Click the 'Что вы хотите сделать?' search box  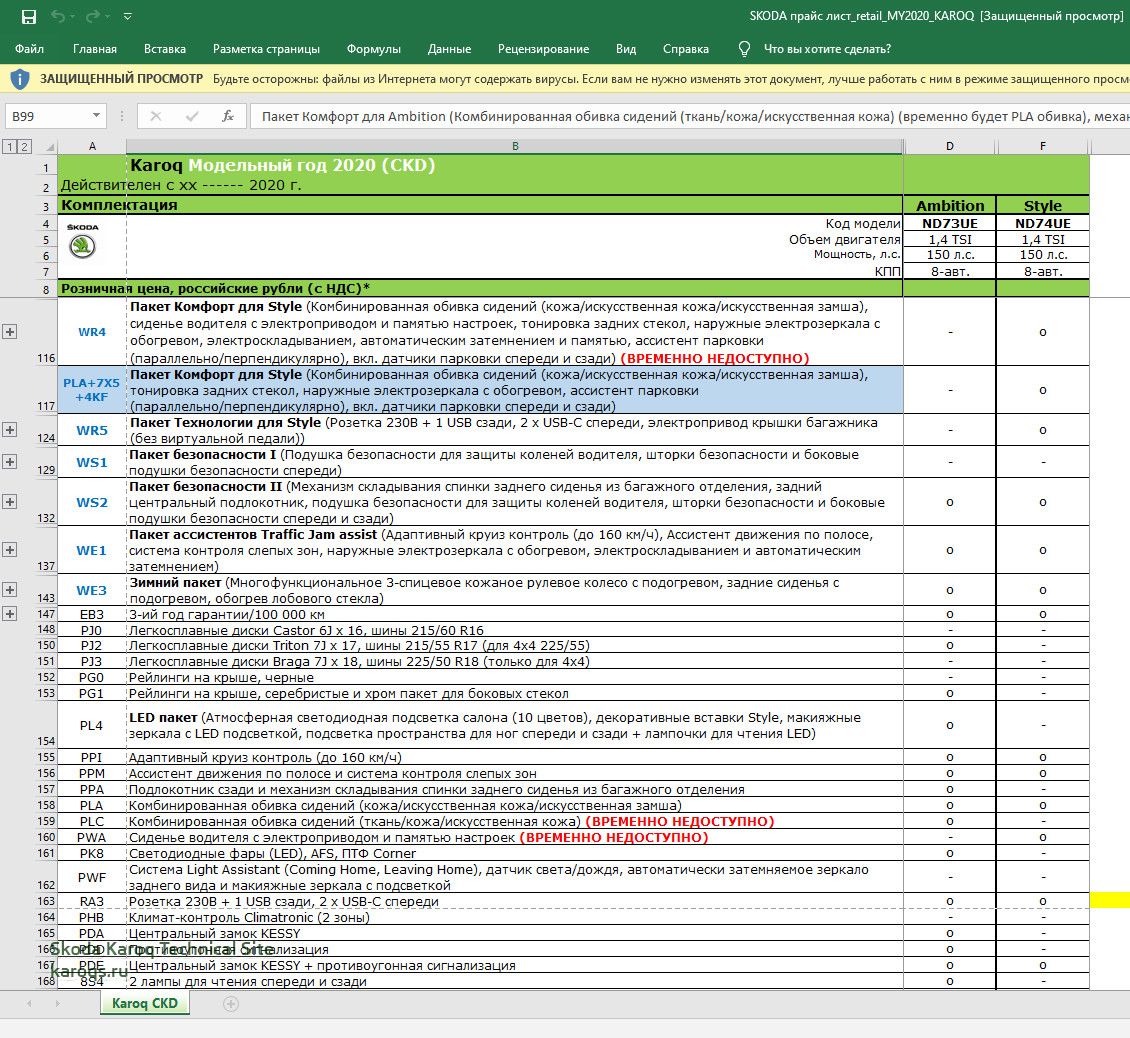pyautogui.click(x=827, y=49)
